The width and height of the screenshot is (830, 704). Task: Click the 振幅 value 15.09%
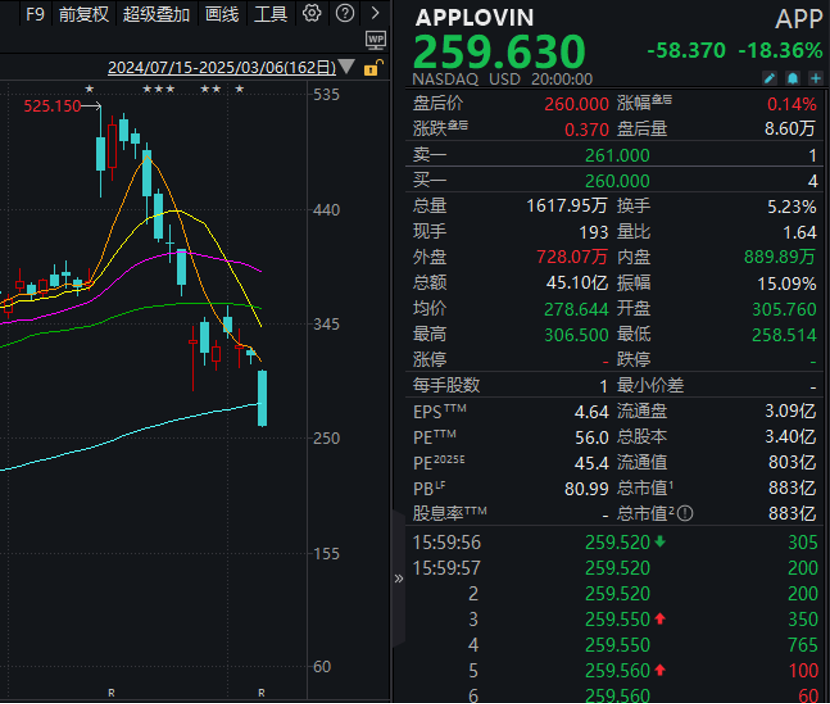(x=787, y=284)
